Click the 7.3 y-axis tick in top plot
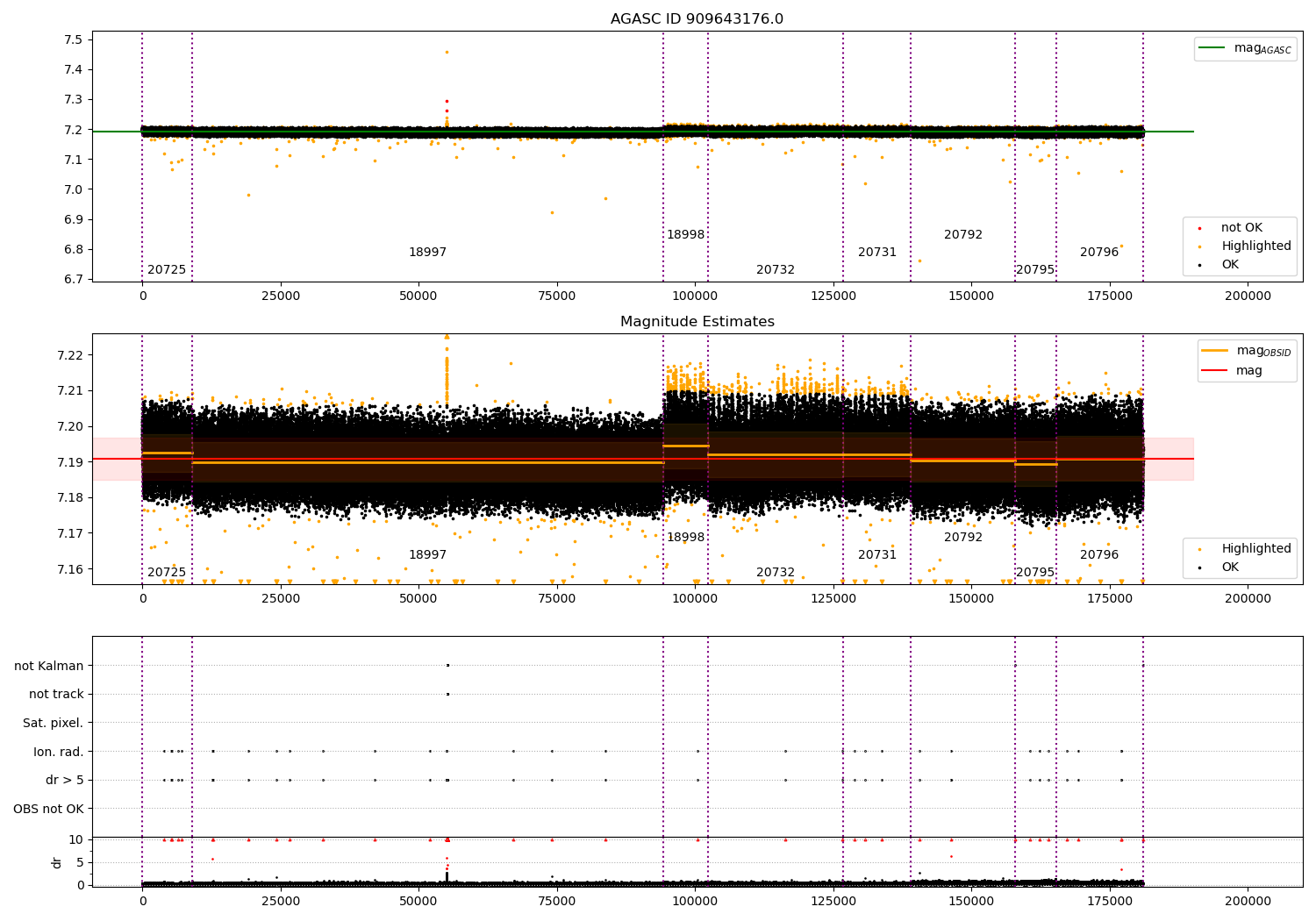Viewport: 1316px width, 921px height. (73, 100)
